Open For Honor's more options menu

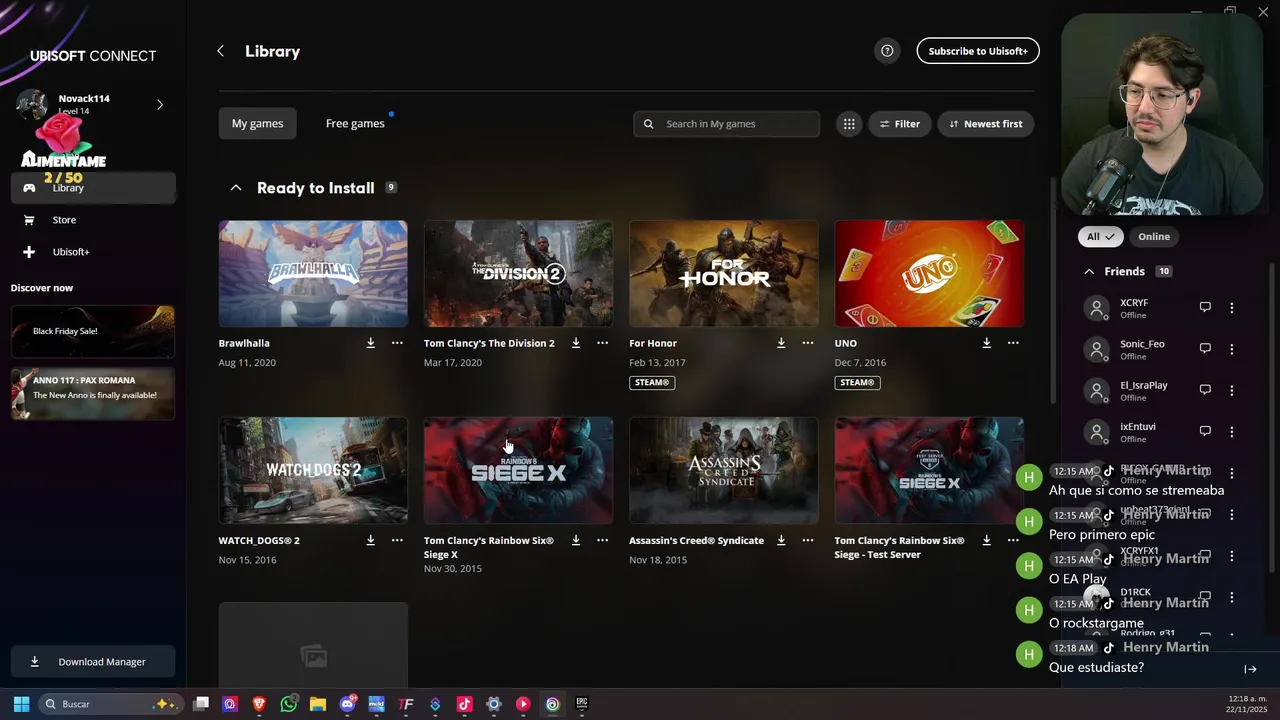pyautogui.click(x=808, y=343)
